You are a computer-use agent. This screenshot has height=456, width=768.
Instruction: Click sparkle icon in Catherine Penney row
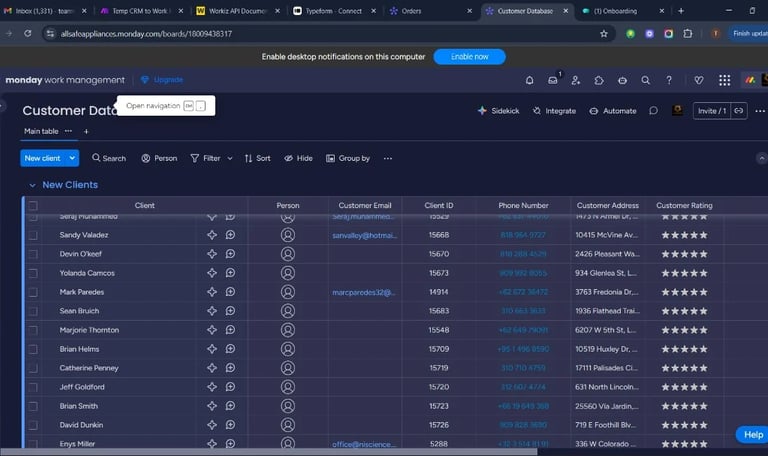point(212,368)
